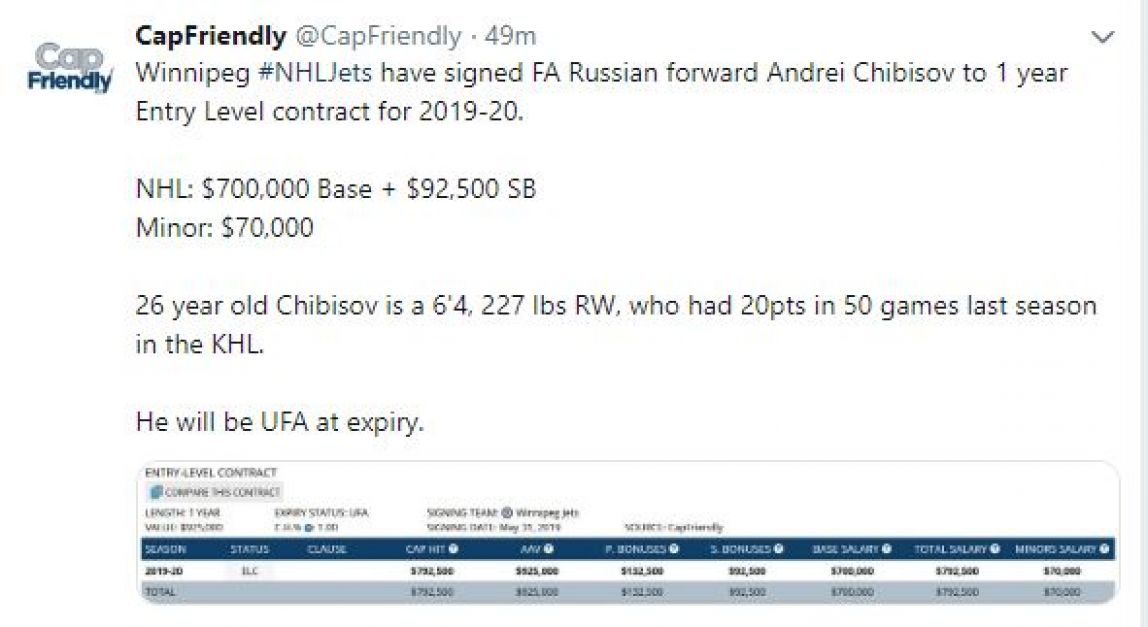Follow the #NHLJets hashtag link
Screen dimensions: 1148x627
click(315, 73)
